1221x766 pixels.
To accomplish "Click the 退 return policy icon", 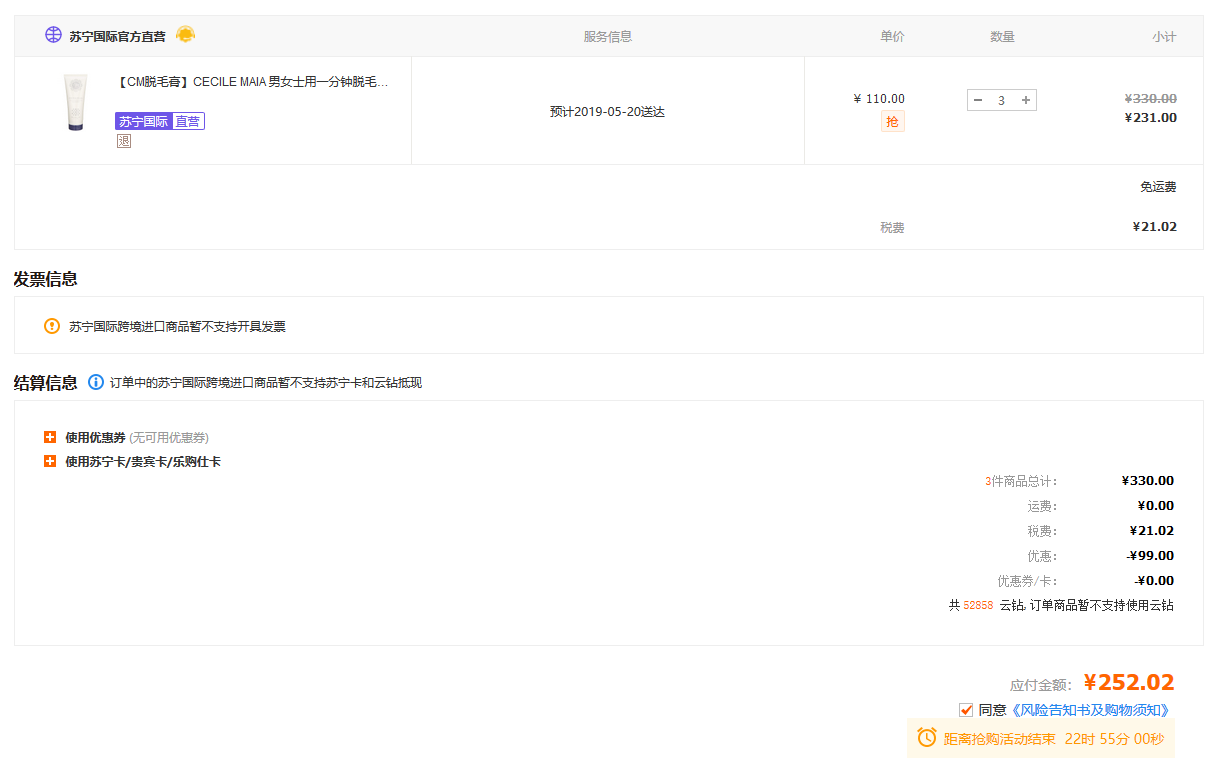I will [x=123, y=141].
